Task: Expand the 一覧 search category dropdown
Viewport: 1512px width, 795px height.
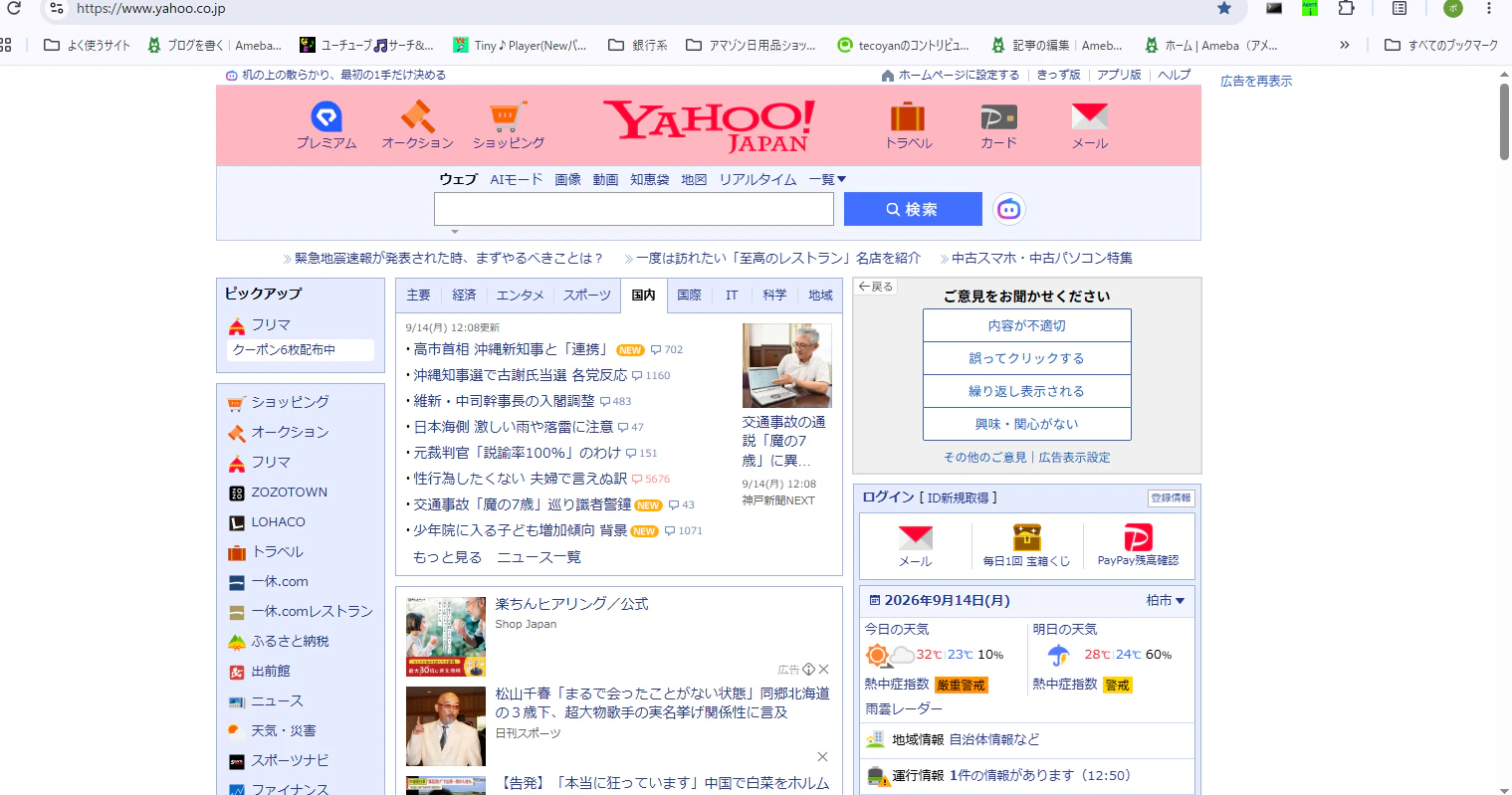Action: [x=827, y=179]
